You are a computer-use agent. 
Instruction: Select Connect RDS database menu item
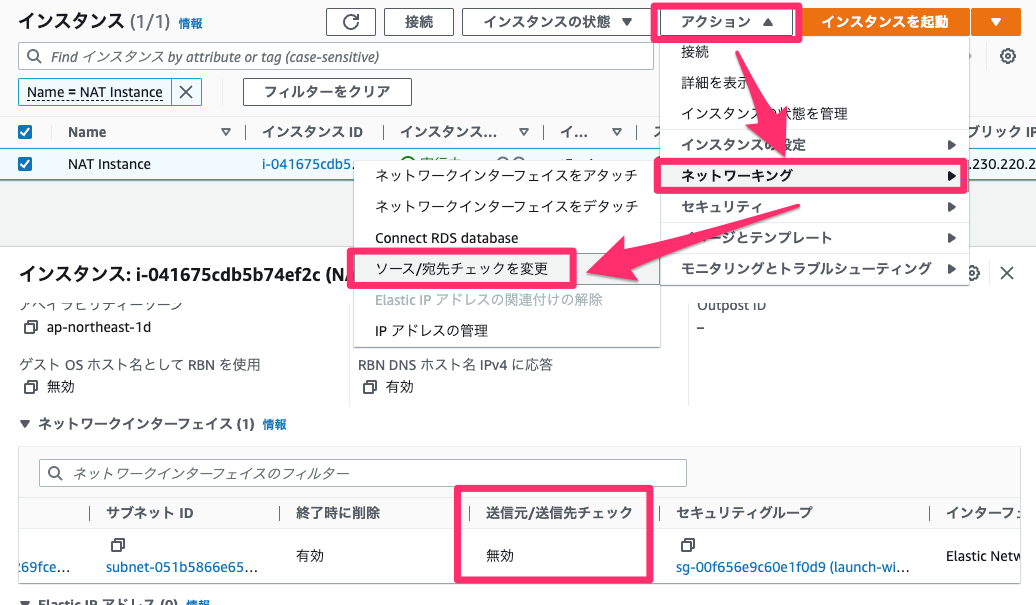(506, 238)
